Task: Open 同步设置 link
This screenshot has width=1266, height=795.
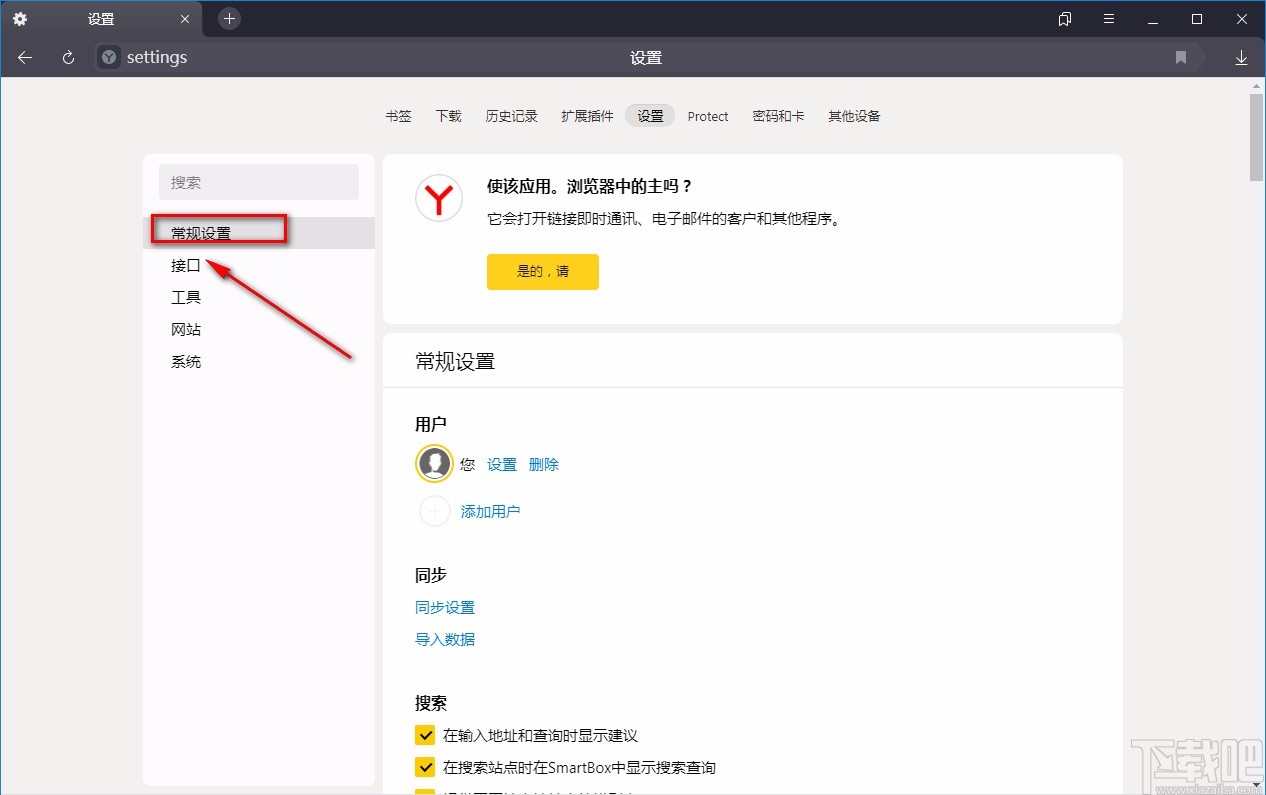Action: [x=445, y=607]
